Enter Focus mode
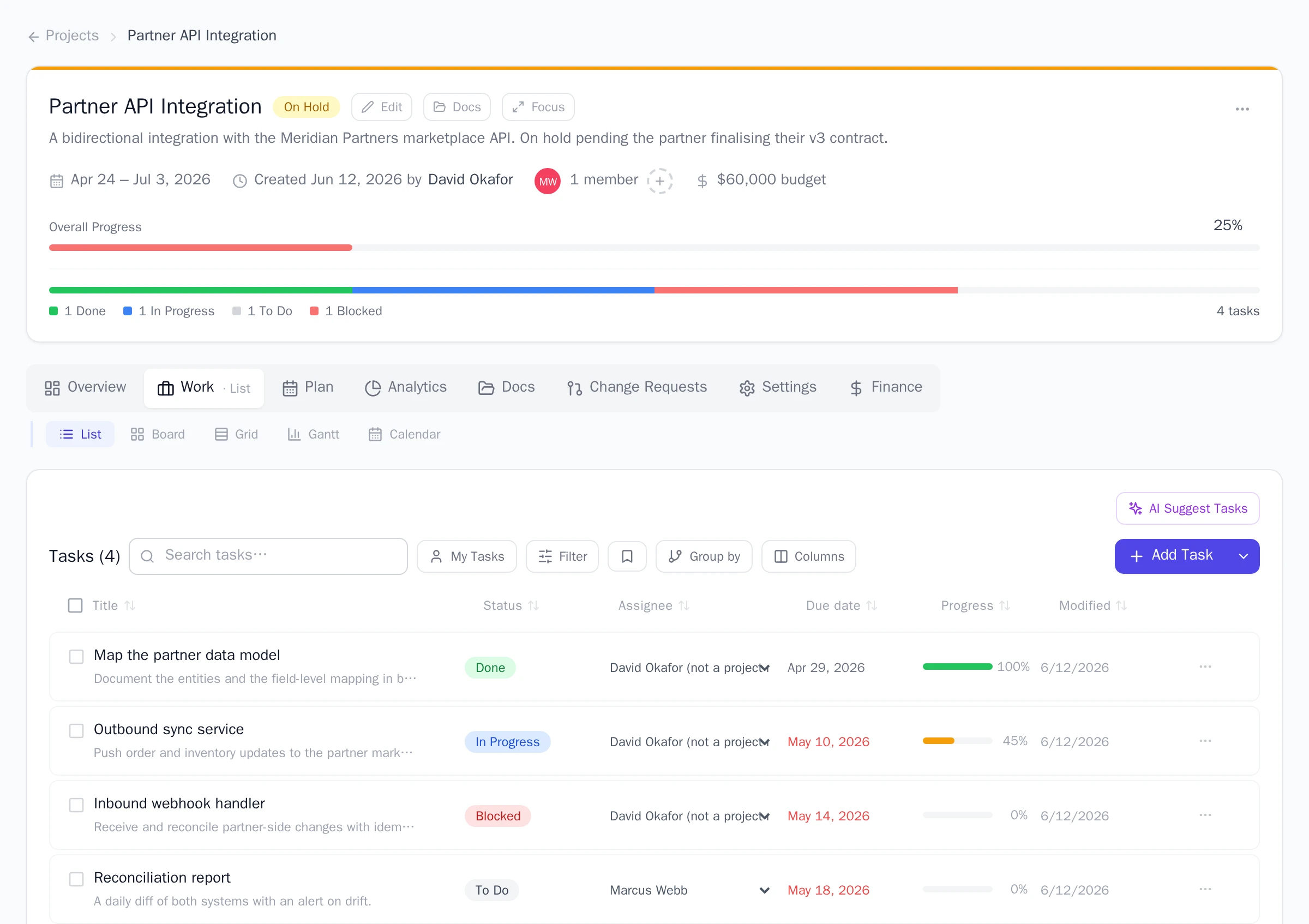This screenshot has width=1309, height=924. (538, 107)
